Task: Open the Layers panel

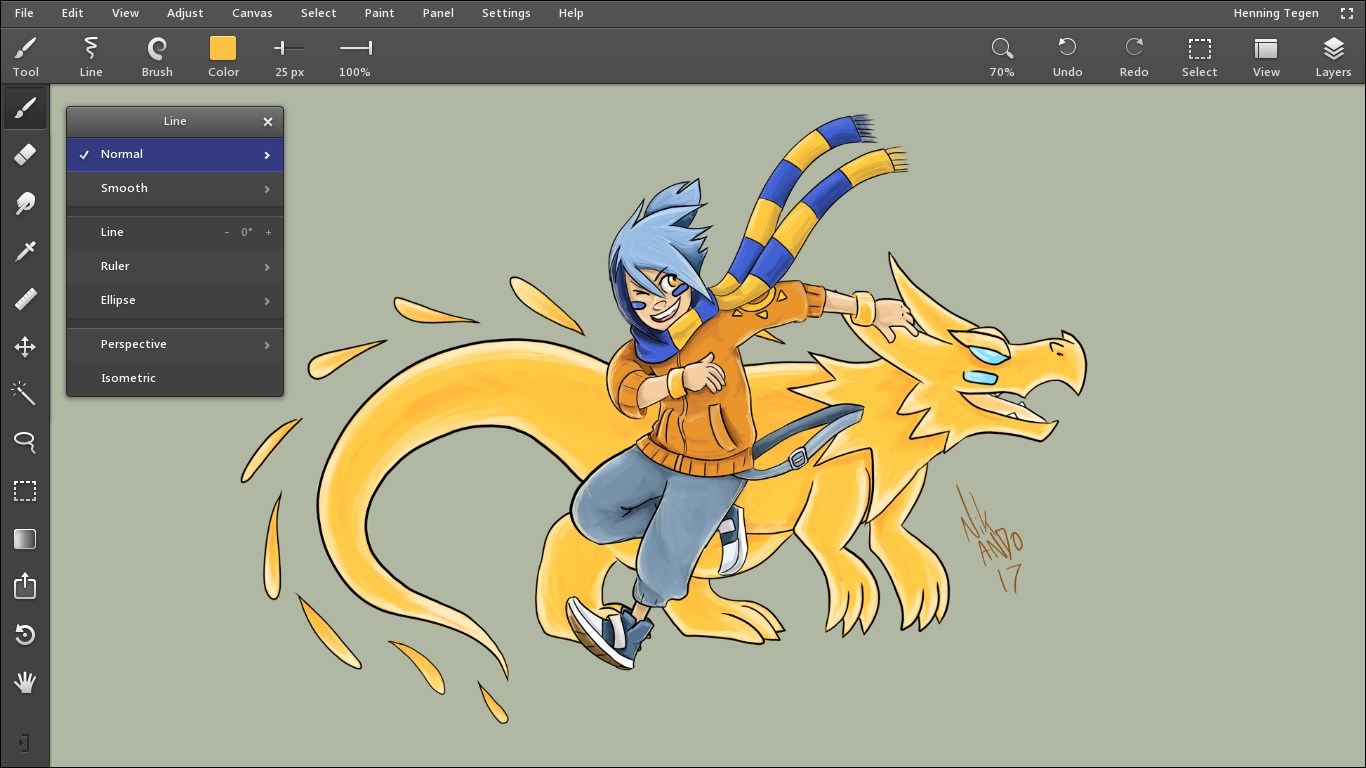Action: coord(1333,56)
